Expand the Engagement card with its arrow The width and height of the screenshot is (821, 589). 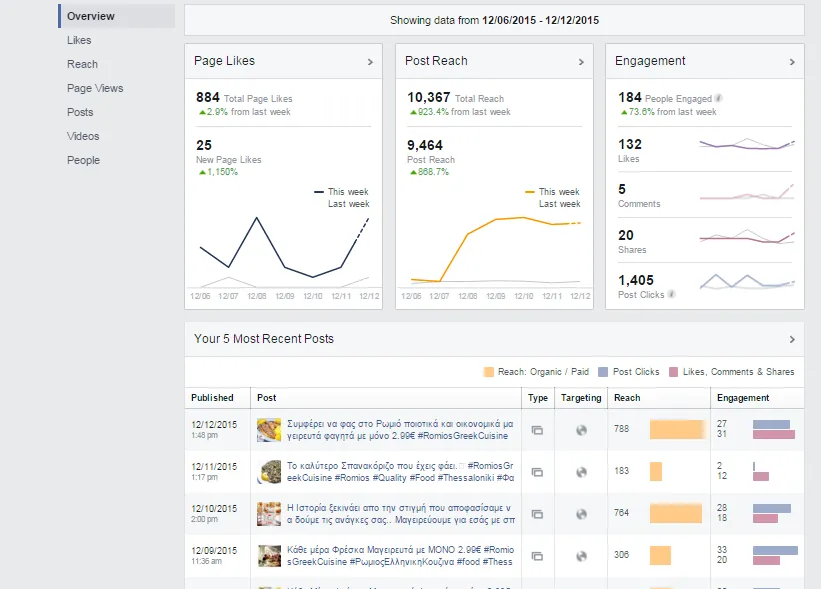(792, 62)
